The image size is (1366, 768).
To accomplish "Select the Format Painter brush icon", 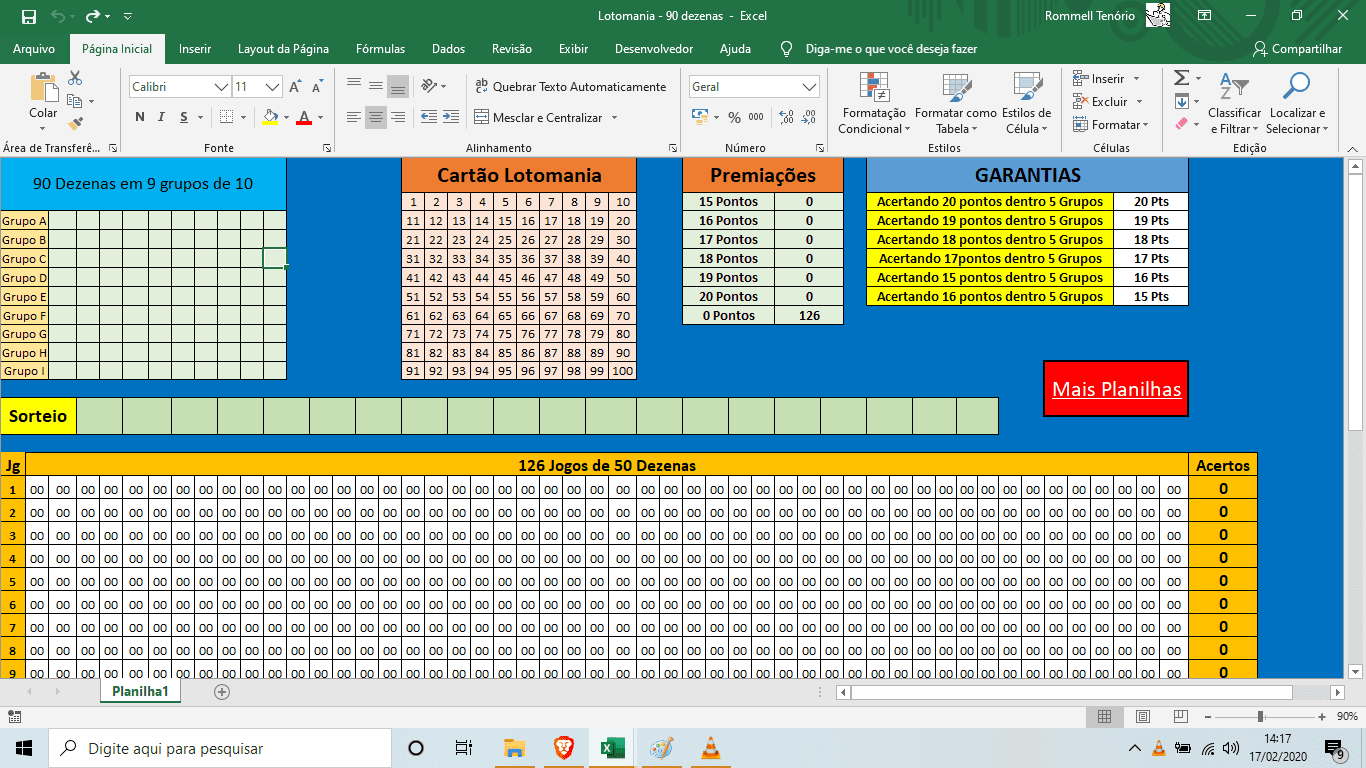I will point(75,124).
